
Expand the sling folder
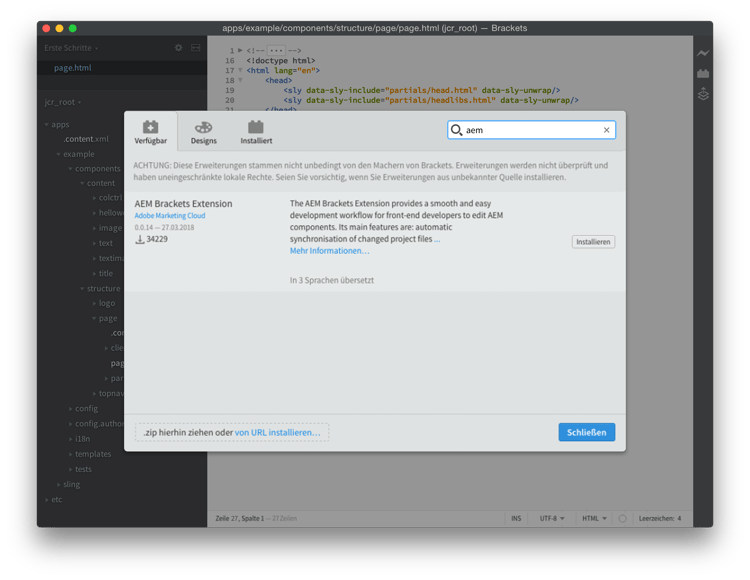point(59,484)
